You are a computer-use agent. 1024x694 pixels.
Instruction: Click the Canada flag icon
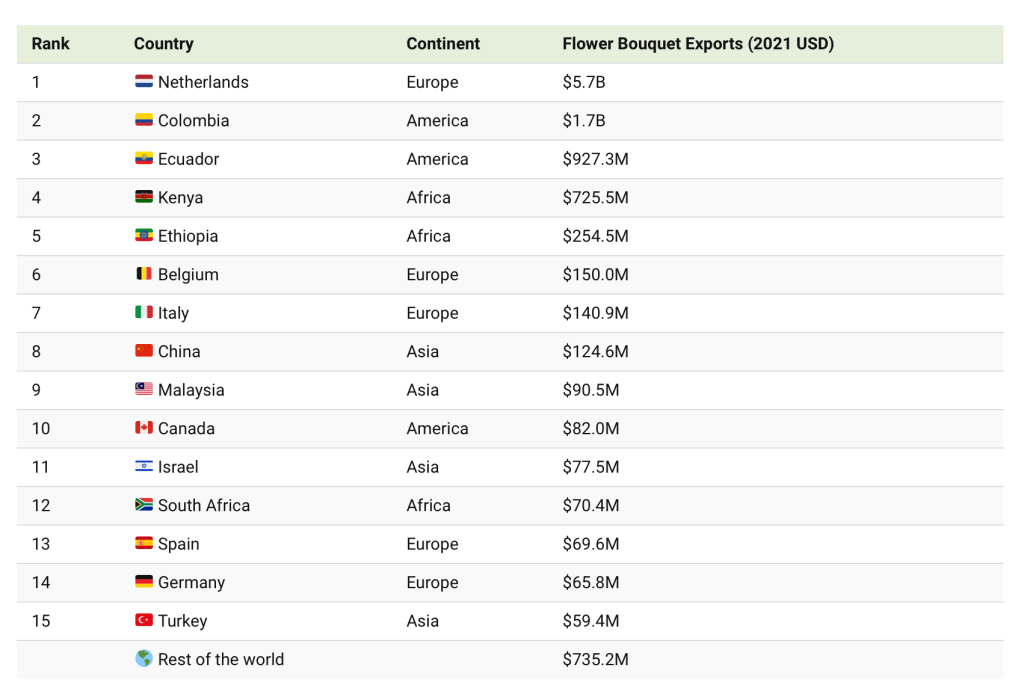coord(144,428)
